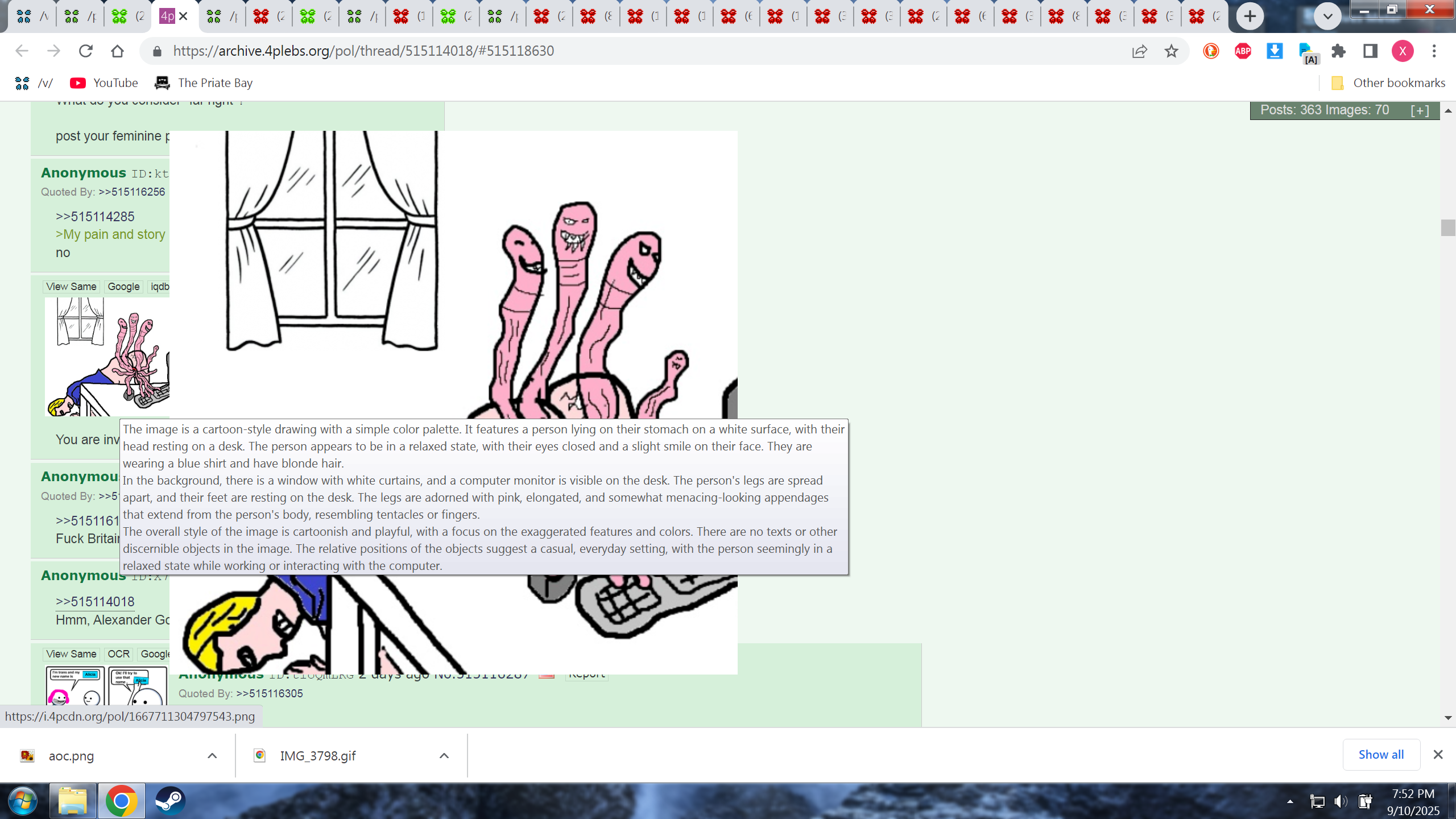Open the Chrome three-dot menu
This screenshot has height=819, width=1456.
(1434, 51)
